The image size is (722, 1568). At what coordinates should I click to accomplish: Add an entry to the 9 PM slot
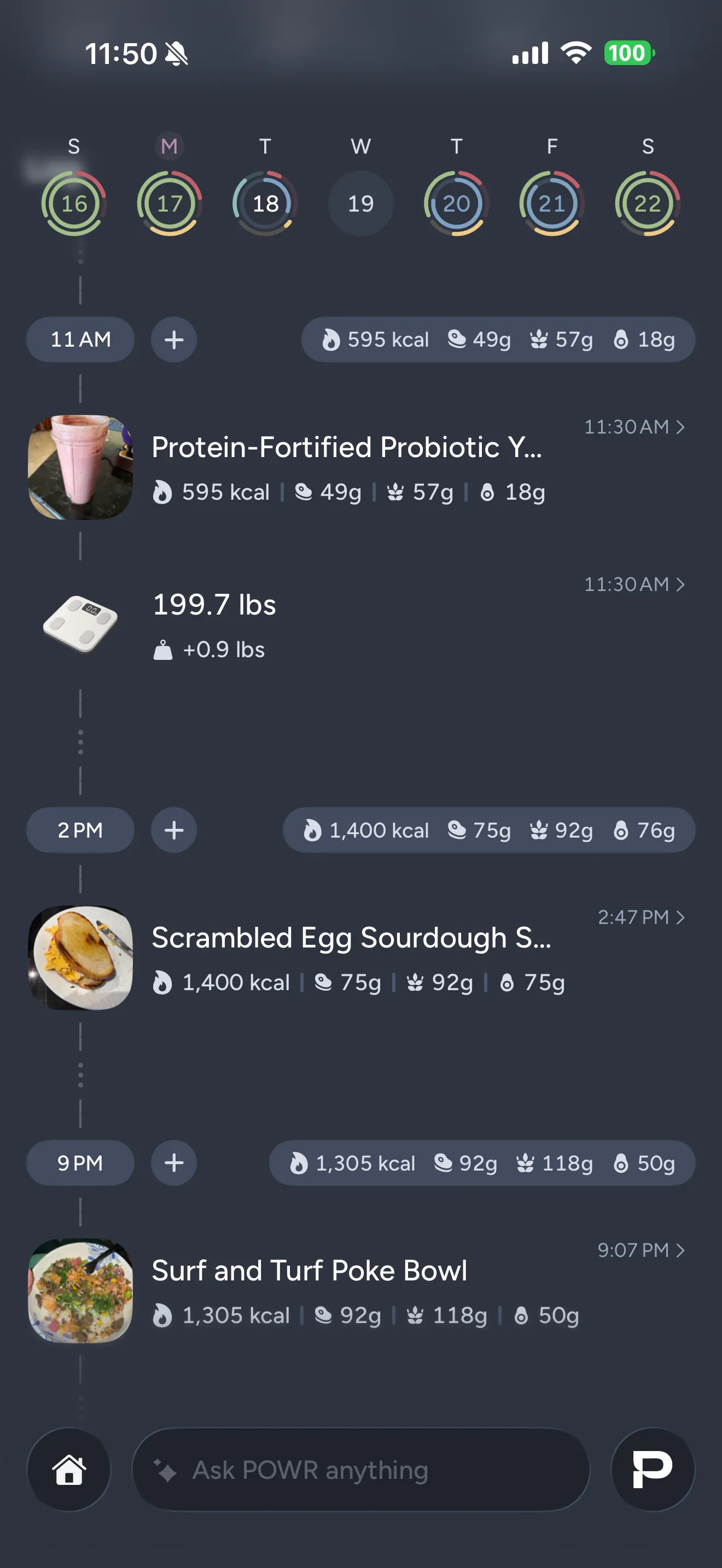pyautogui.click(x=174, y=1163)
